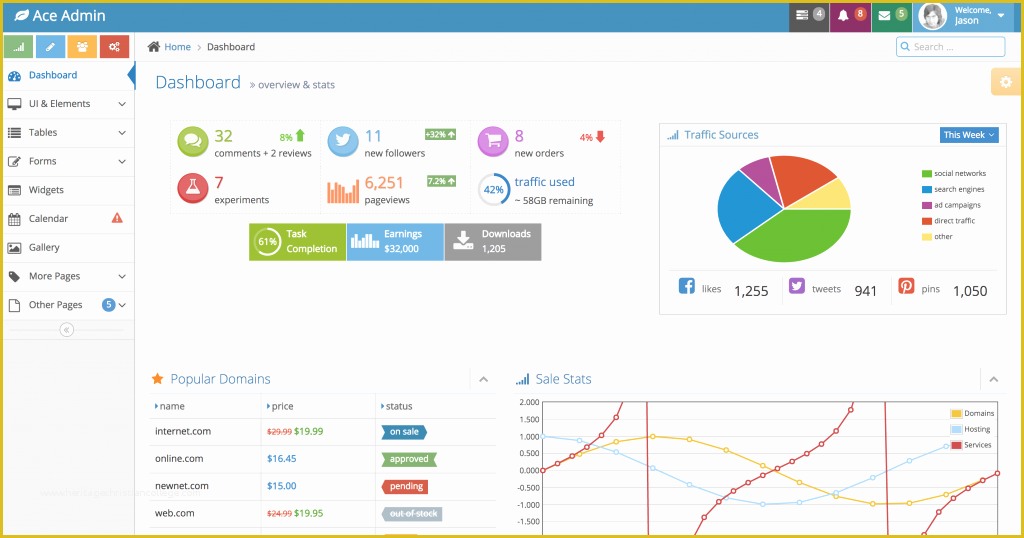Expand the More Pages arrow

point(121,276)
